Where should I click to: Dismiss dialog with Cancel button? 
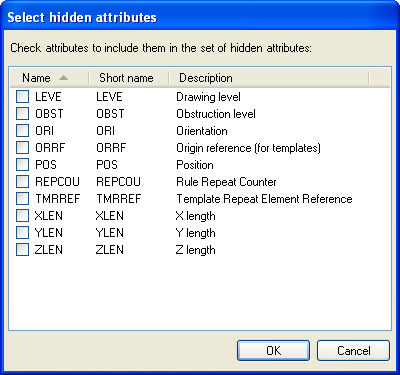353,350
